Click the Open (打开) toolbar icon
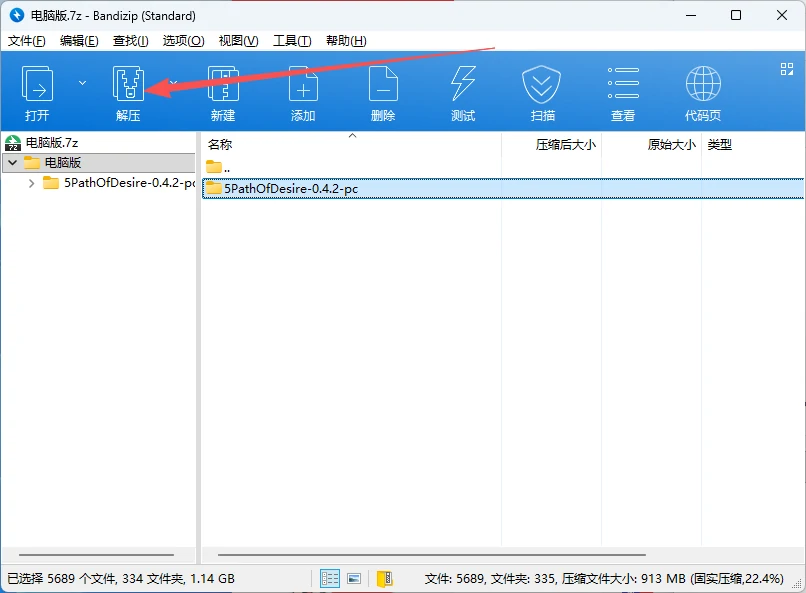 37,84
